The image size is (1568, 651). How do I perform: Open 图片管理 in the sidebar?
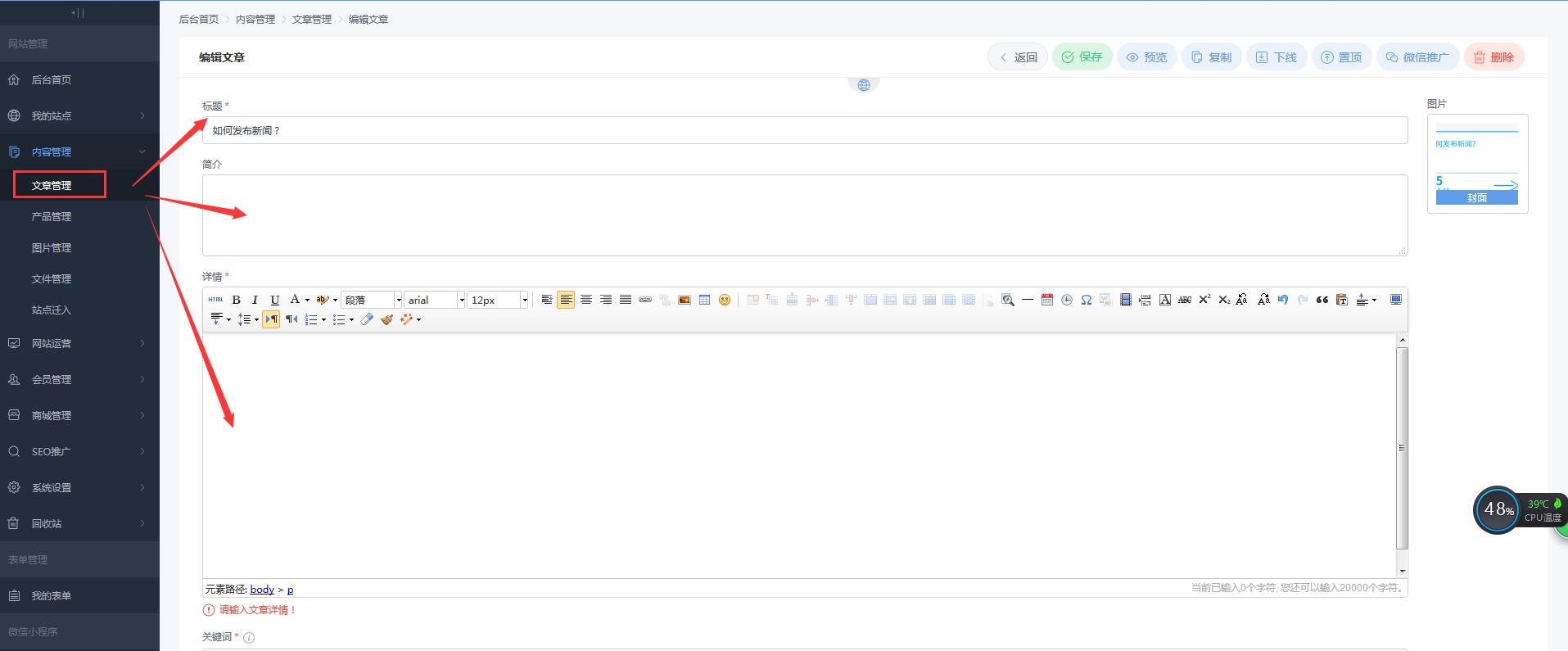click(x=52, y=247)
